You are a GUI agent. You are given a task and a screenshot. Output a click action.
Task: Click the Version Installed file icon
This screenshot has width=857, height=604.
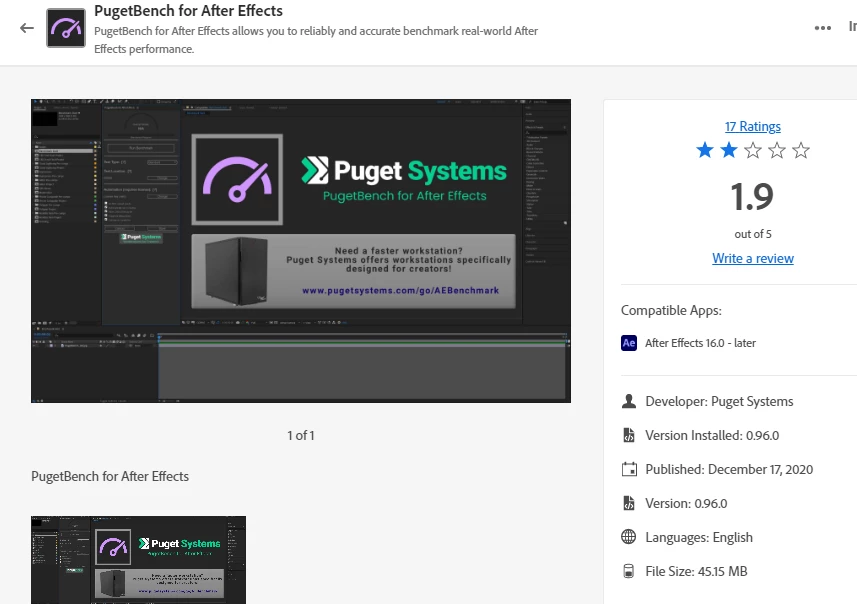coord(629,435)
